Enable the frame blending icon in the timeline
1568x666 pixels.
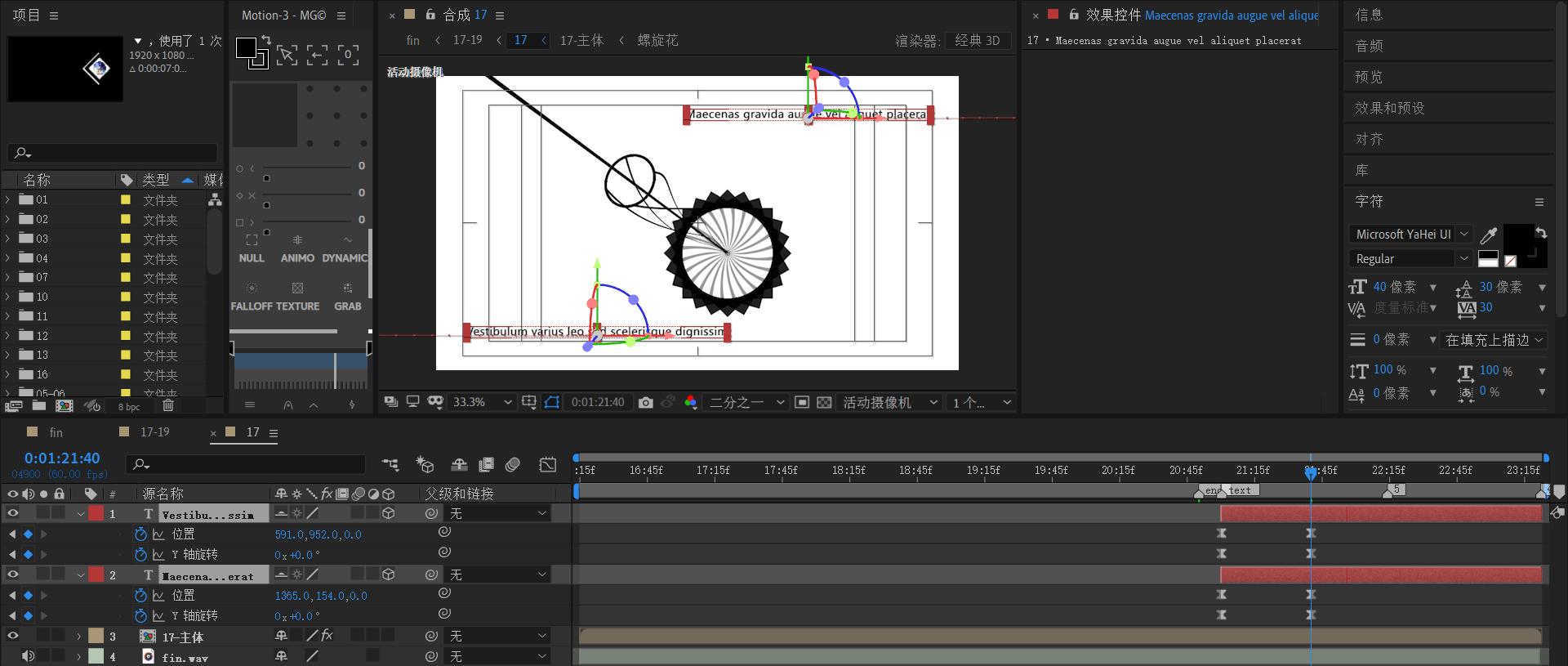pos(486,465)
